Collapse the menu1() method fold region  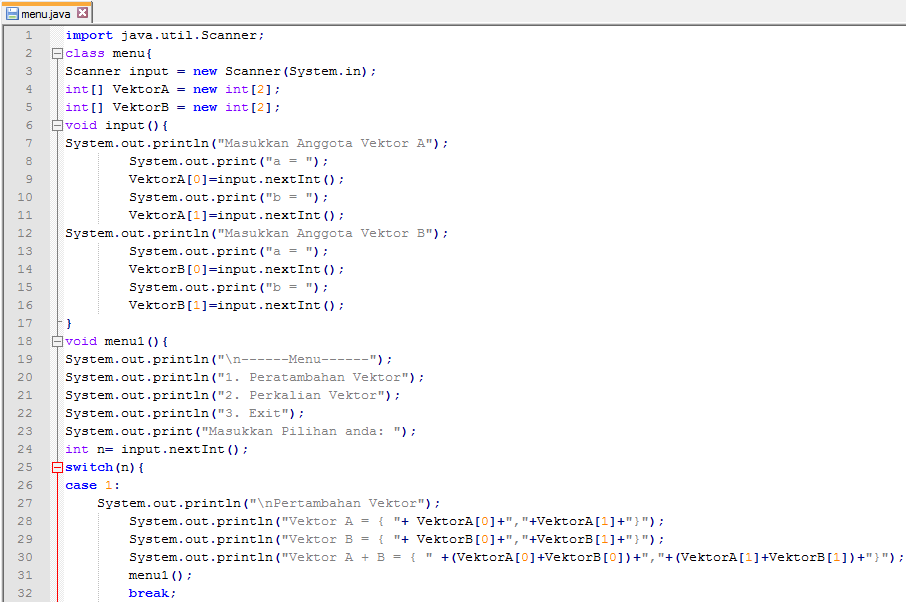[57, 340]
